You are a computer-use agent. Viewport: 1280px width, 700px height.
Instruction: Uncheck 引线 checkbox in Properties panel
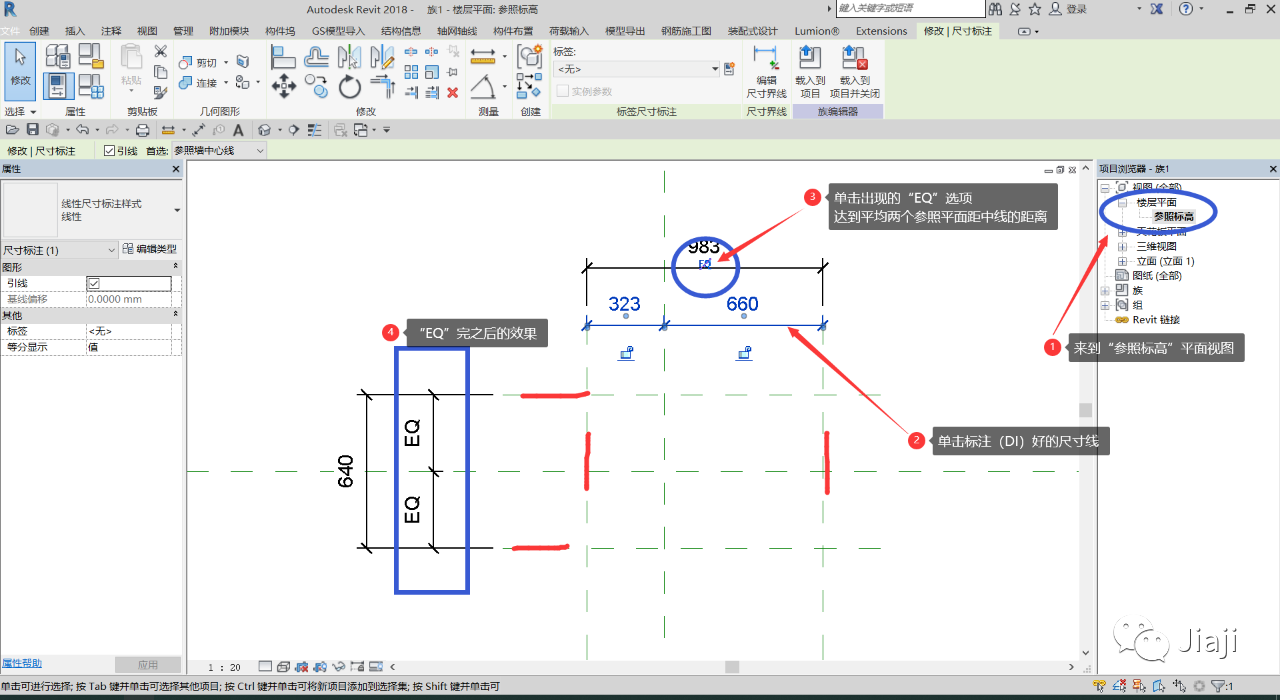click(x=94, y=284)
